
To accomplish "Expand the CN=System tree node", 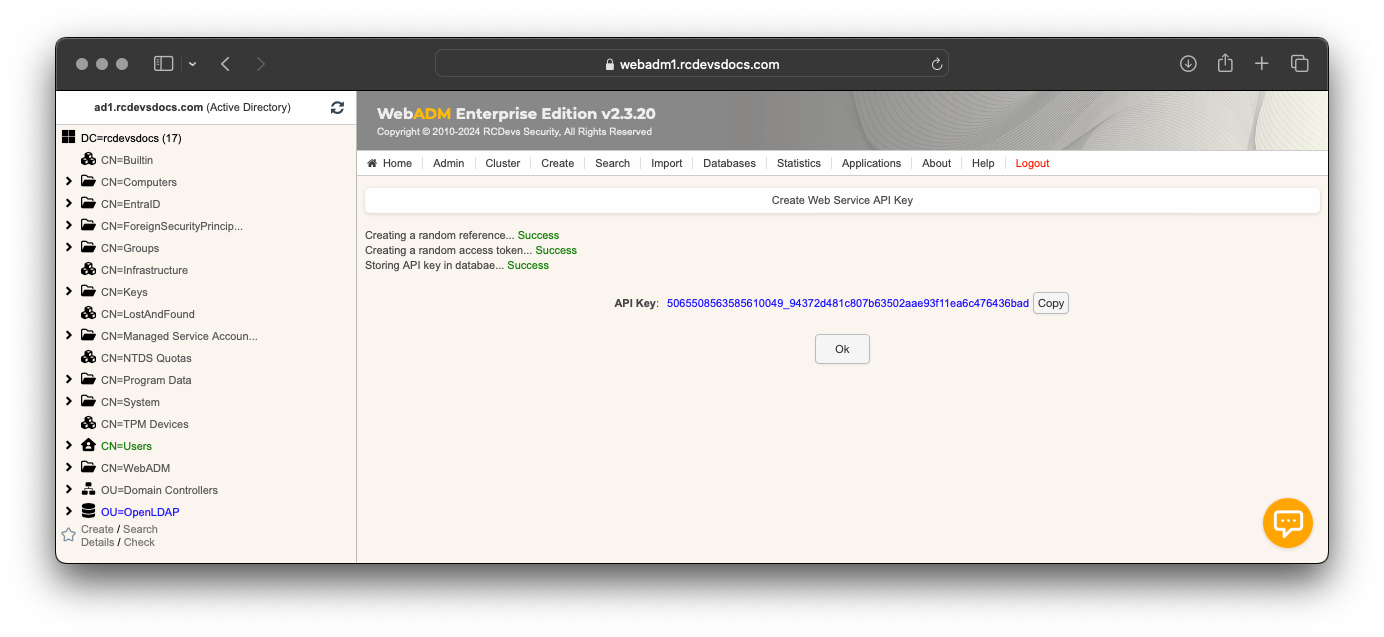I will pyautogui.click(x=69, y=402).
